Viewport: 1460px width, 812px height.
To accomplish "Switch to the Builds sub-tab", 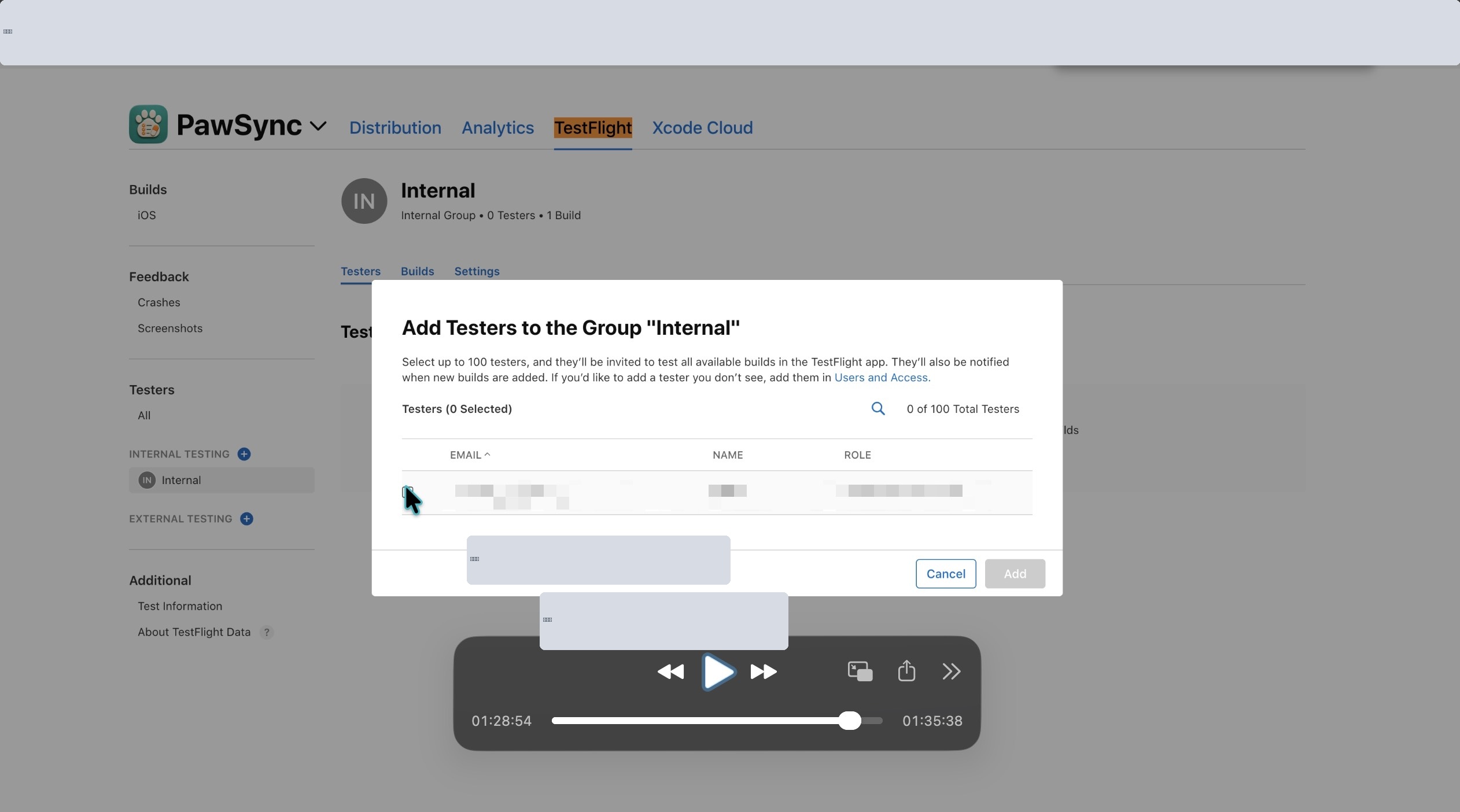I will pyautogui.click(x=417, y=271).
